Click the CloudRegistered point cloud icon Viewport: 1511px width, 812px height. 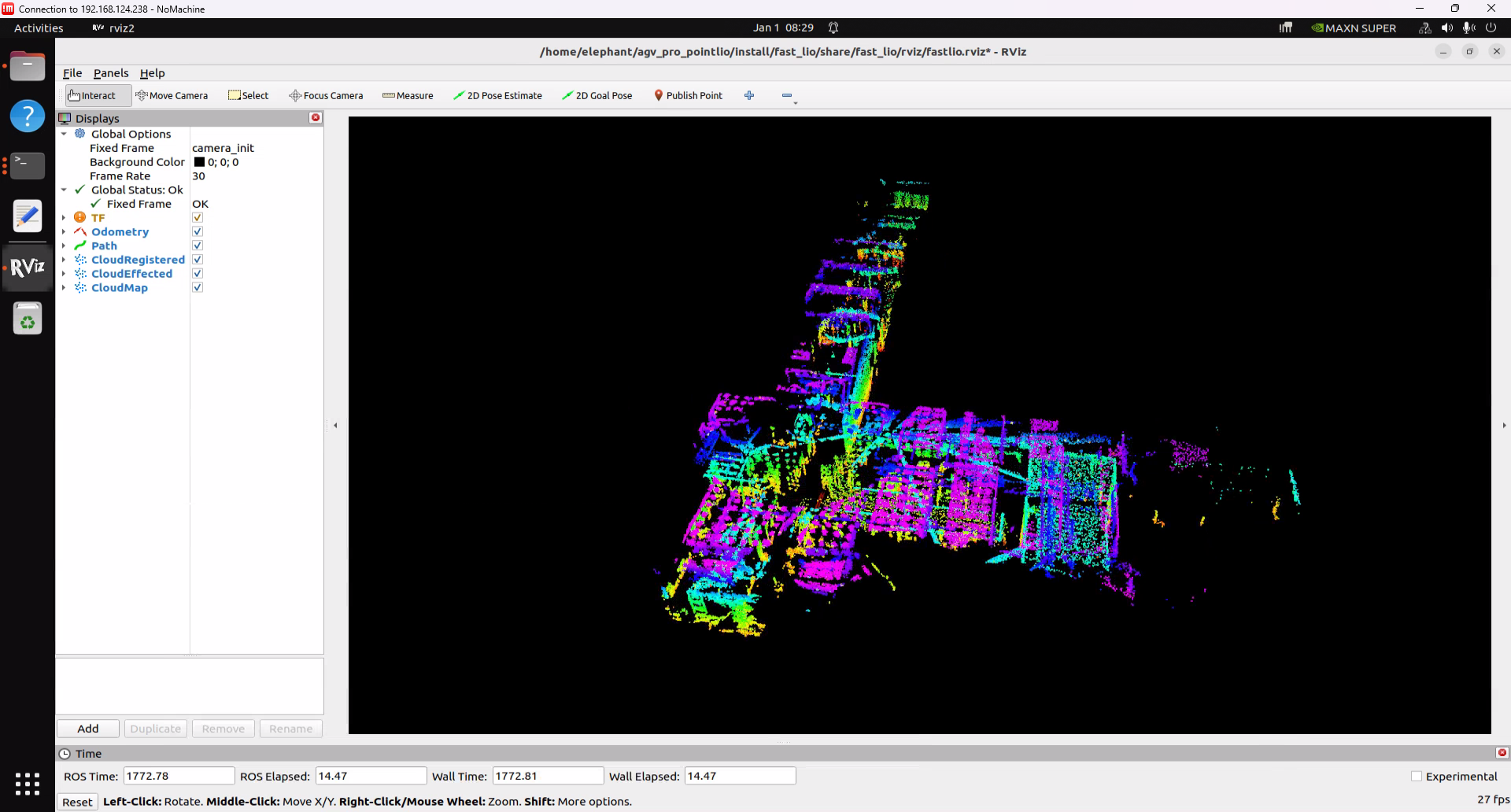click(x=79, y=260)
